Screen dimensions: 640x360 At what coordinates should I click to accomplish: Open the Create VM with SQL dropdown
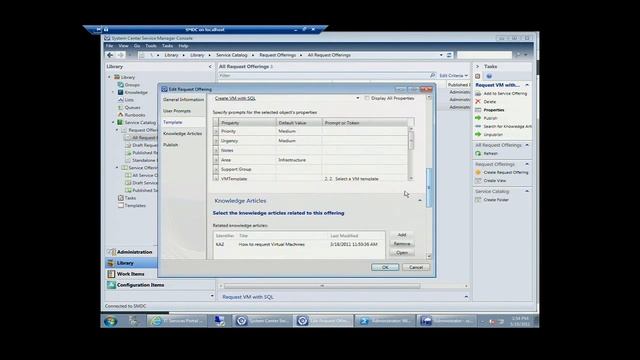coord(358,98)
